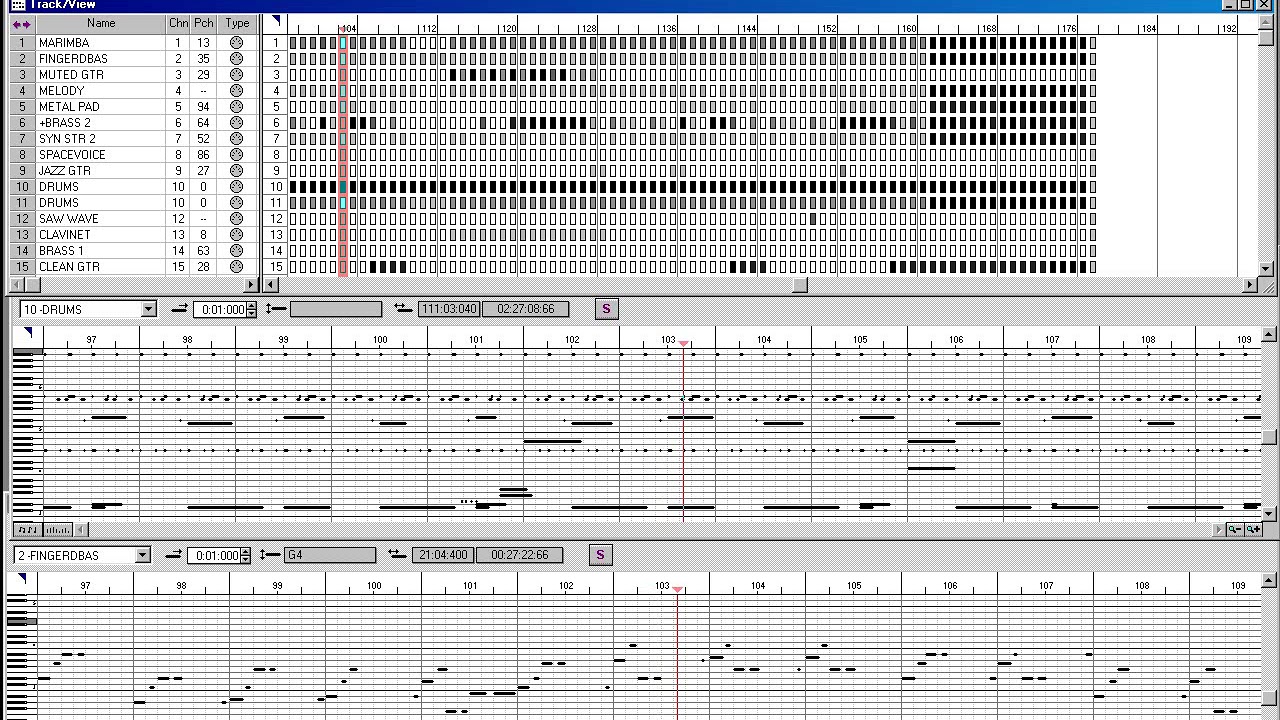Screen dimensions: 1280x720
Task: Click the 111:03:040 position display
Action: [x=449, y=309]
